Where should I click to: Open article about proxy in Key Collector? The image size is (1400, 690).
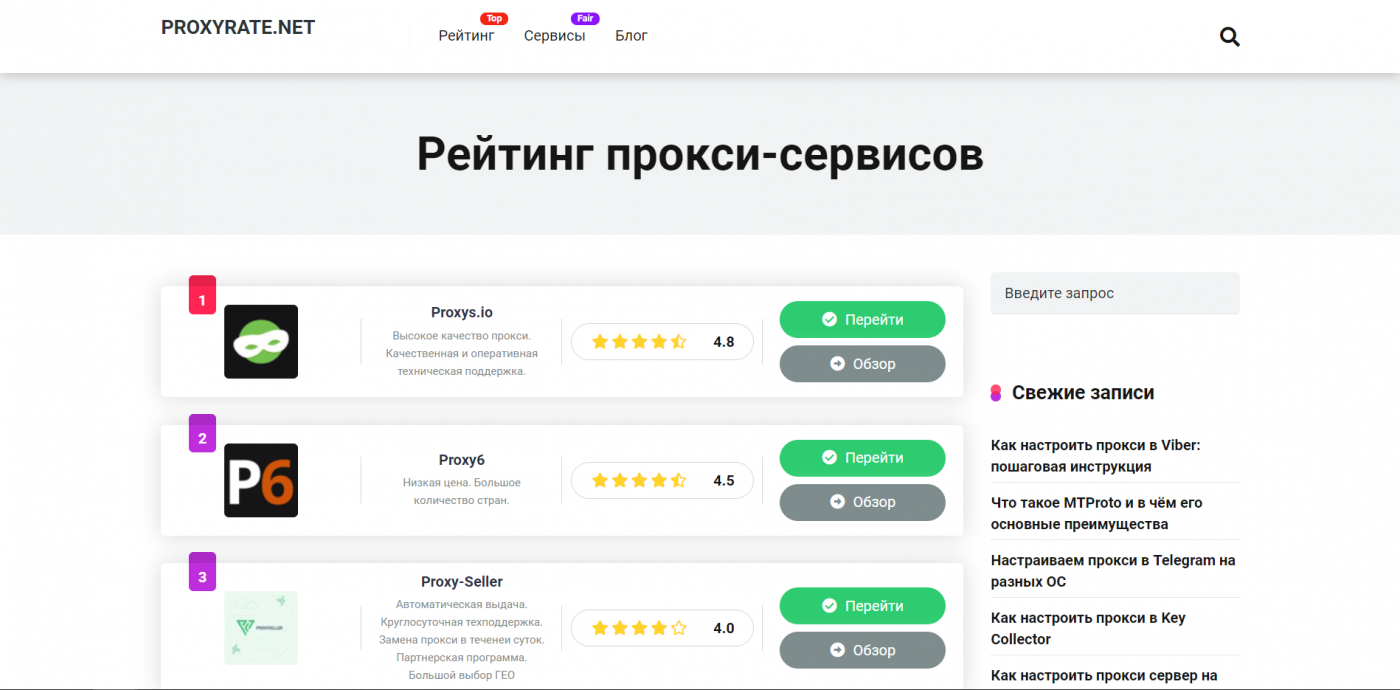[x=1088, y=628]
